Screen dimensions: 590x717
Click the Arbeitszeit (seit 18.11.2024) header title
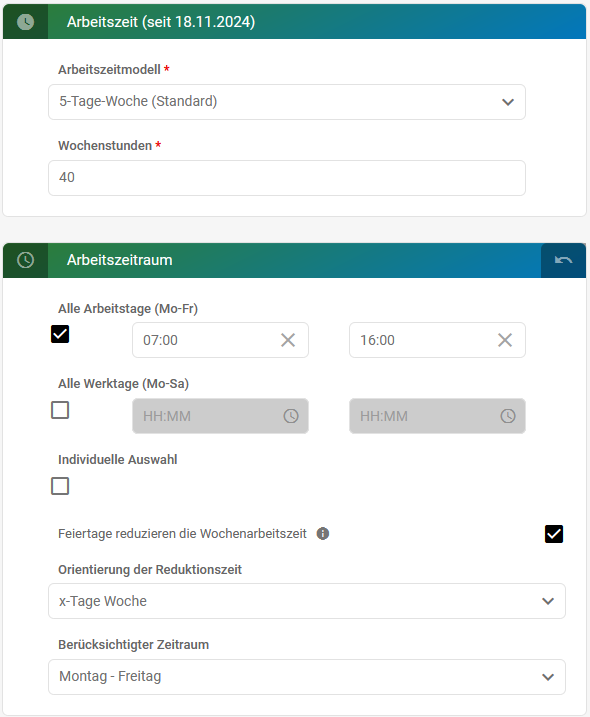(161, 21)
